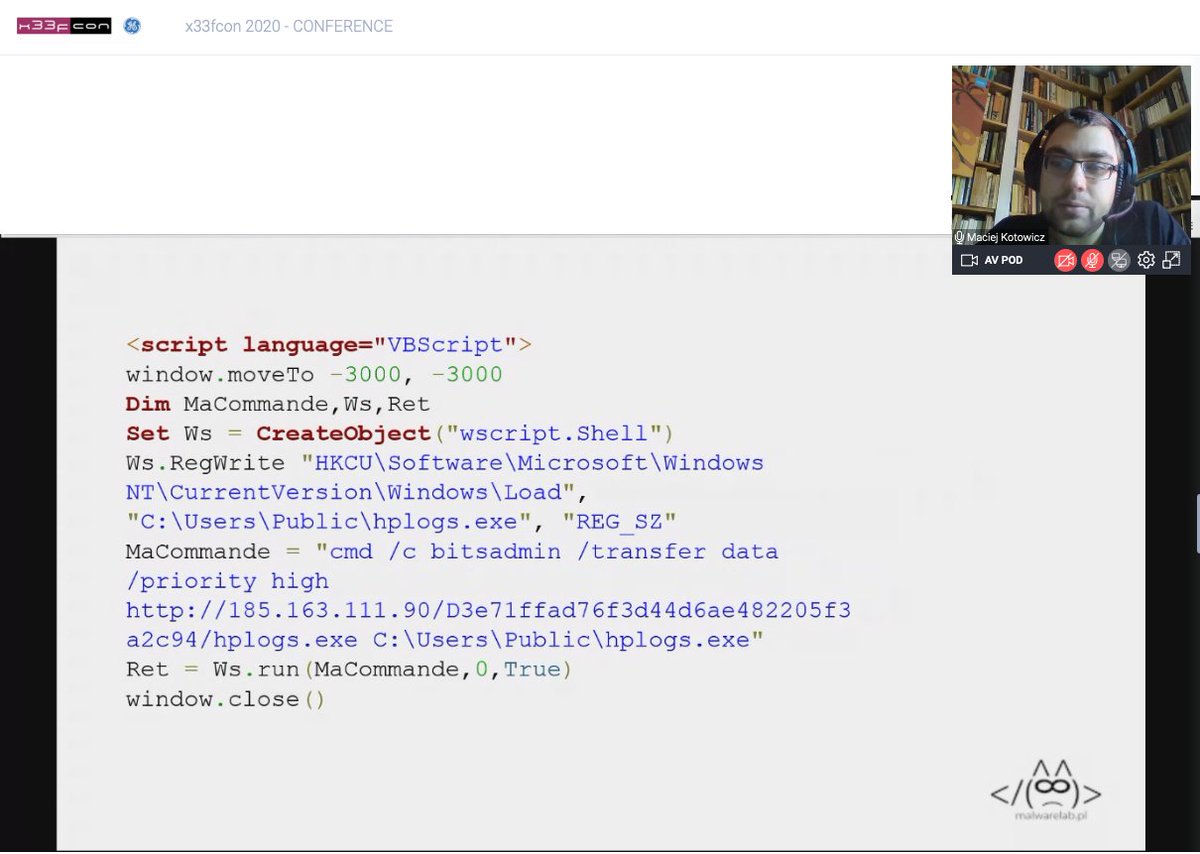This screenshot has width=1200, height=854.
Task: Click the microphone icon next to Maciej Kotowicz
Action: tap(960, 238)
